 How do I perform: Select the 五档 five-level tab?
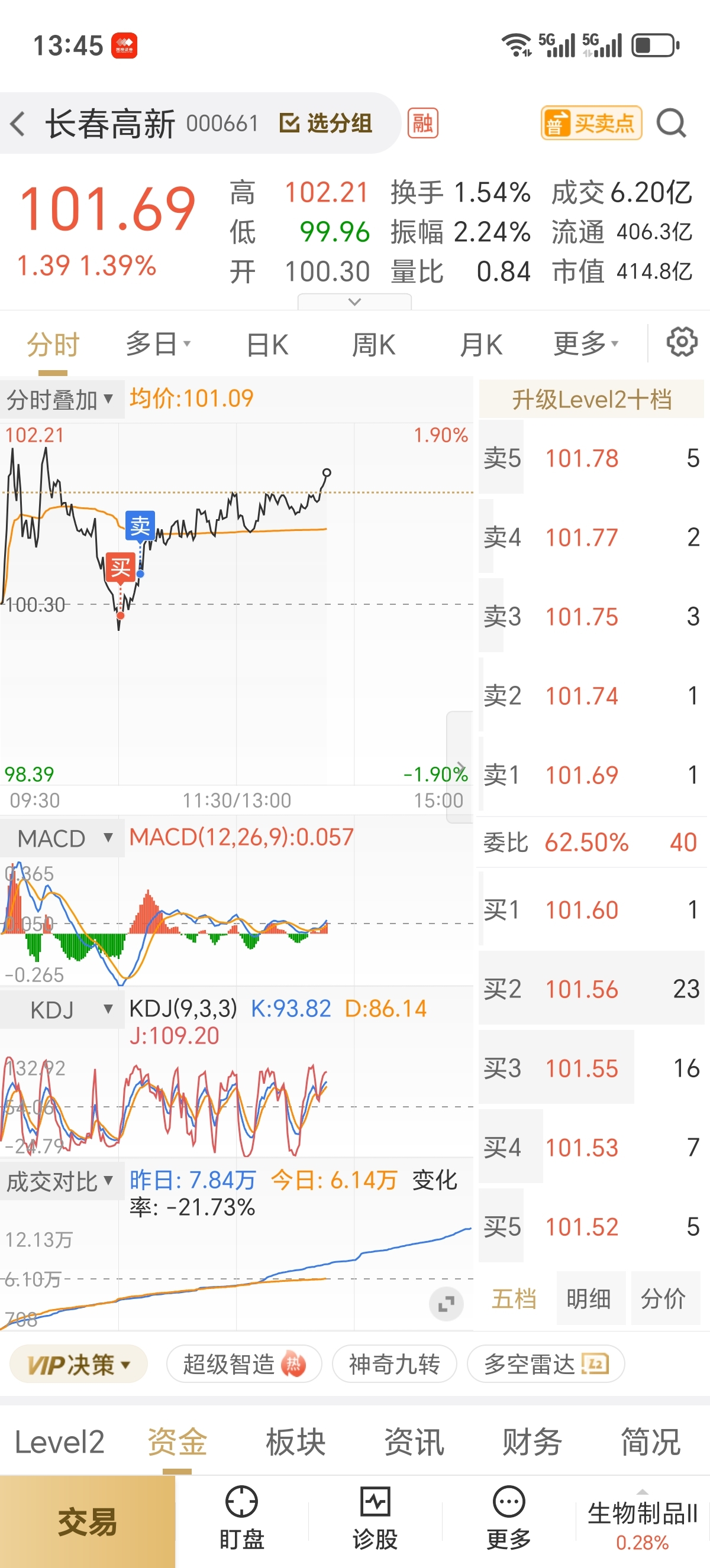click(515, 1298)
